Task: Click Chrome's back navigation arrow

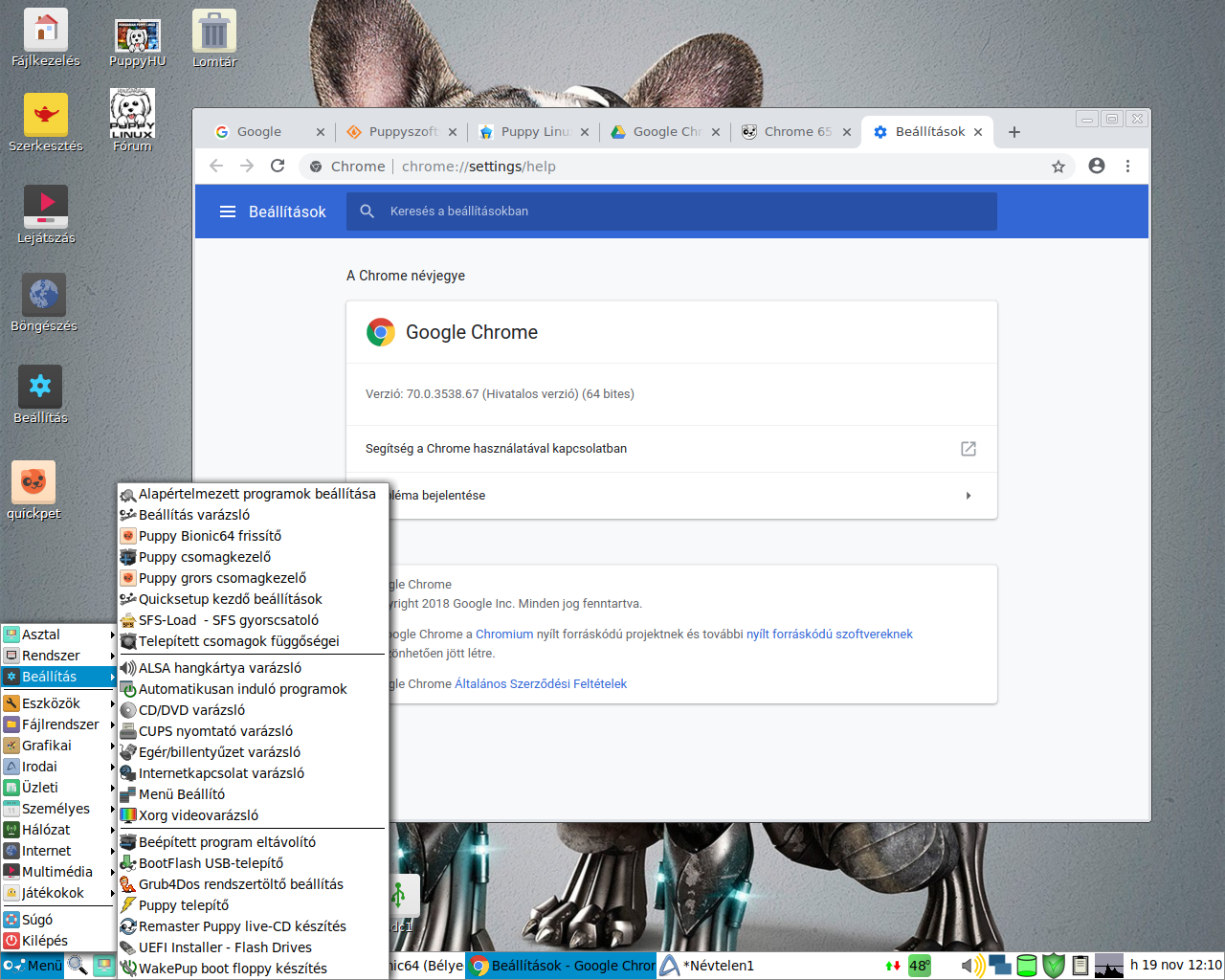Action: pos(216,166)
